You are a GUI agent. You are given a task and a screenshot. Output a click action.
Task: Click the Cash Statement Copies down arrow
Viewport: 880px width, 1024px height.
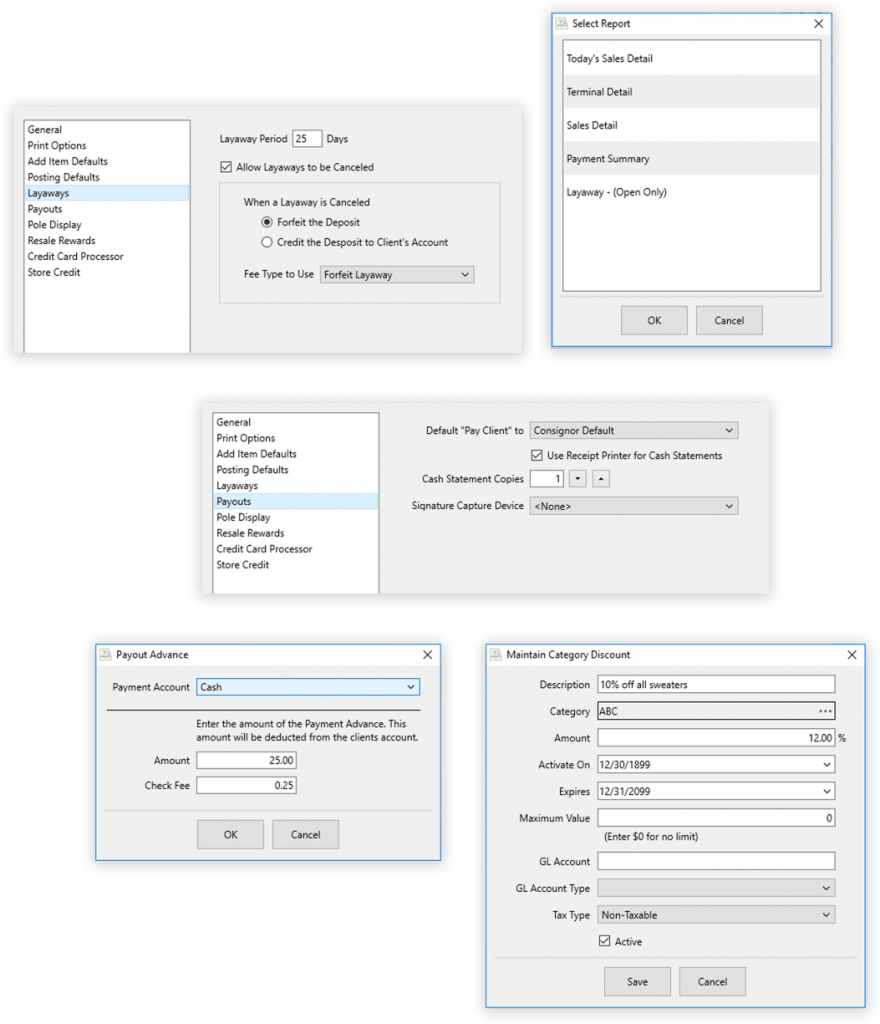[x=577, y=479]
